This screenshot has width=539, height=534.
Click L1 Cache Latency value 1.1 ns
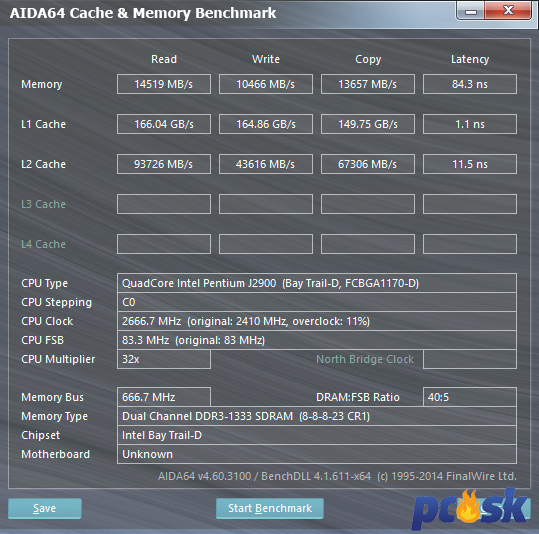click(x=470, y=124)
